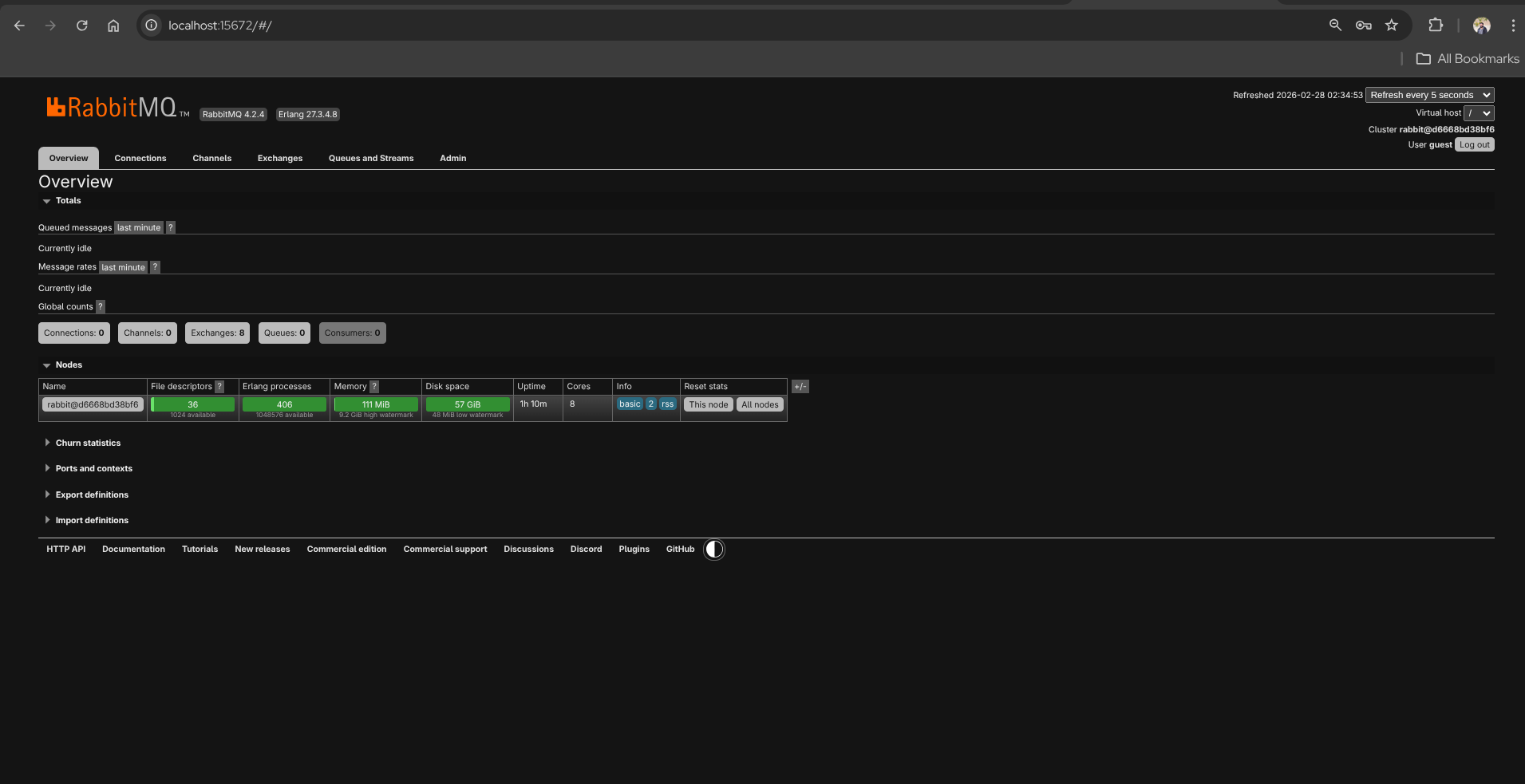This screenshot has height=784, width=1525.
Task: Click help icon next to Queued messages
Action: [170, 228]
